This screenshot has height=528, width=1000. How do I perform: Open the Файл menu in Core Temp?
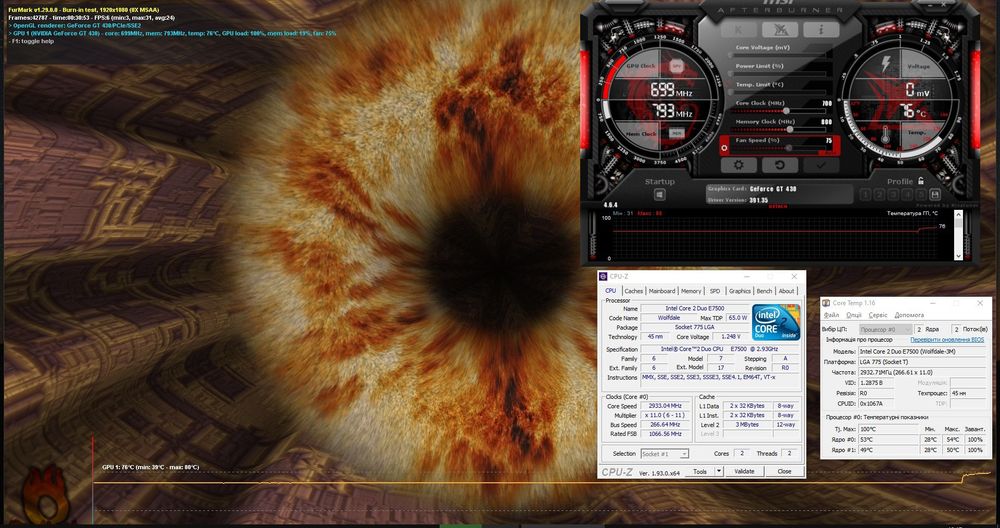(x=831, y=315)
